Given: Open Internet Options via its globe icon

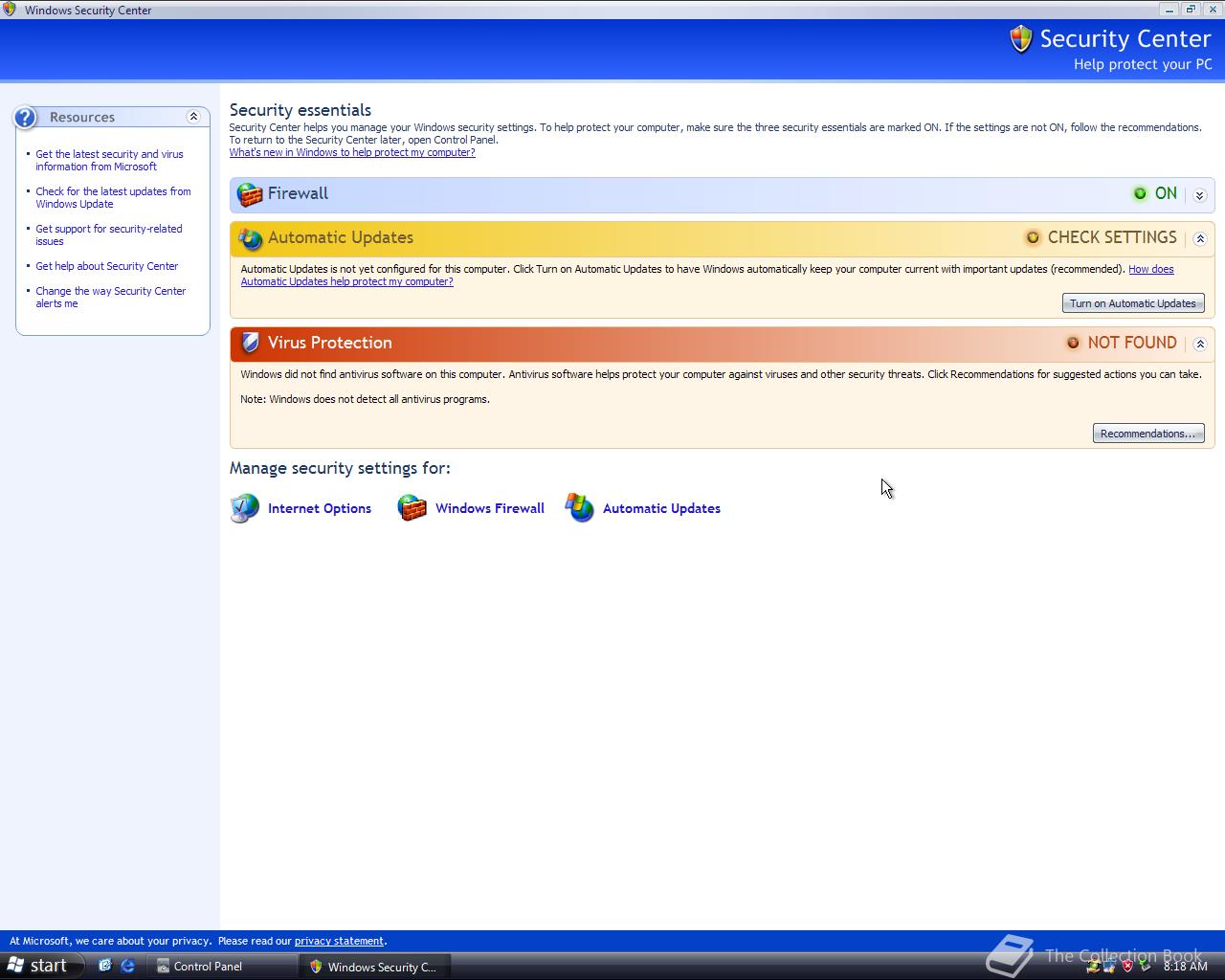Looking at the screenshot, I should pyautogui.click(x=245, y=508).
